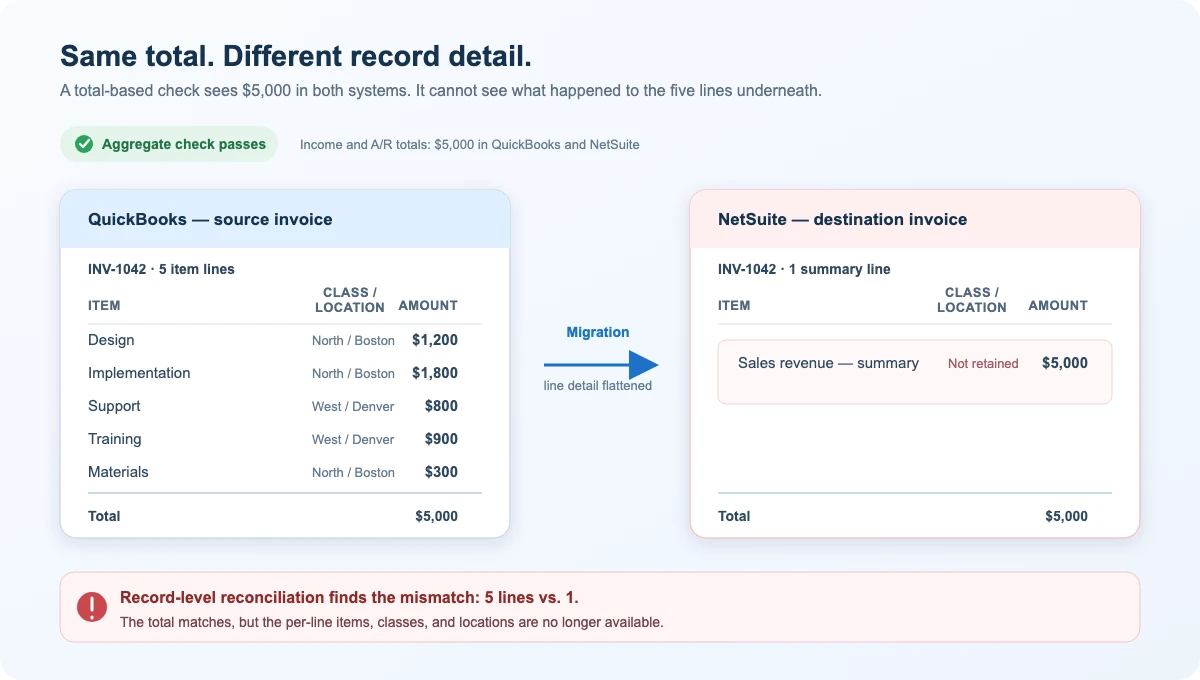
Task: Click the Design item row label
Action: coord(111,340)
